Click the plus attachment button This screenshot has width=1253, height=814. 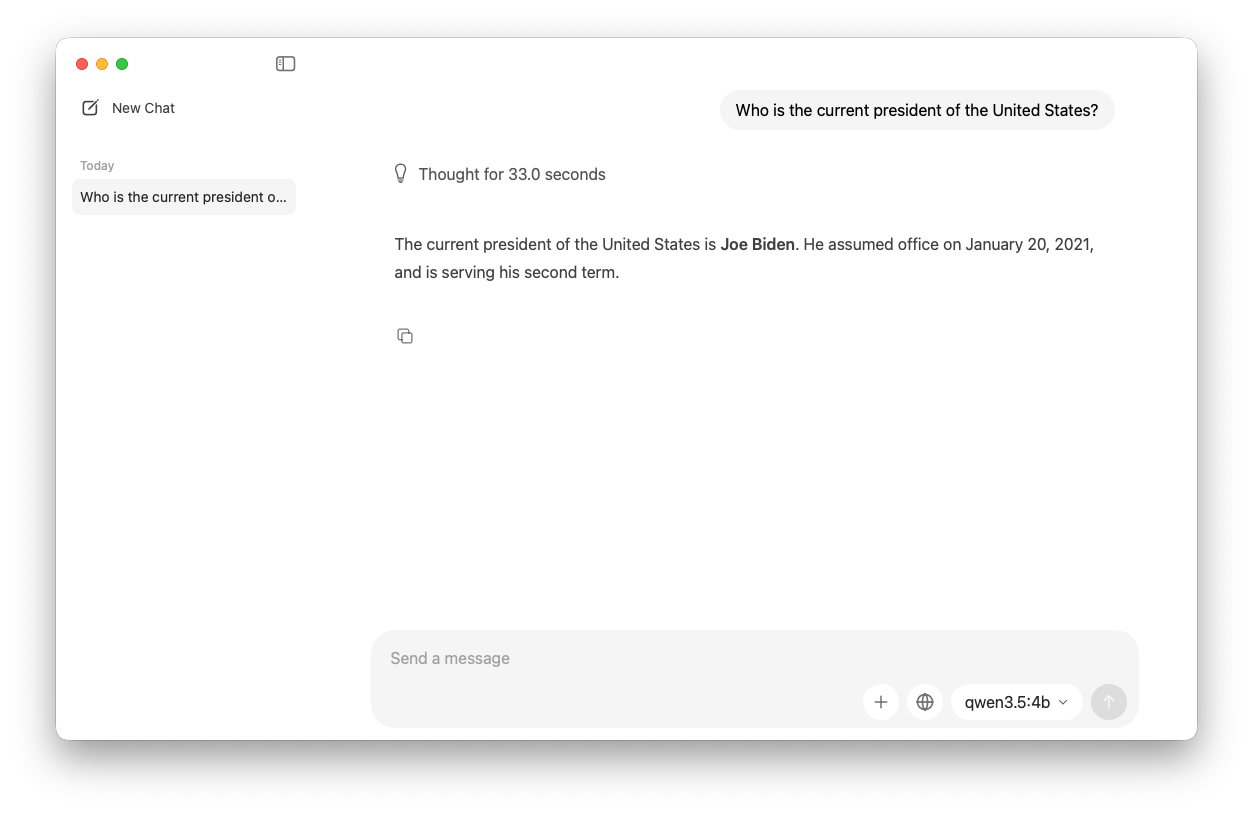[881, 702]
